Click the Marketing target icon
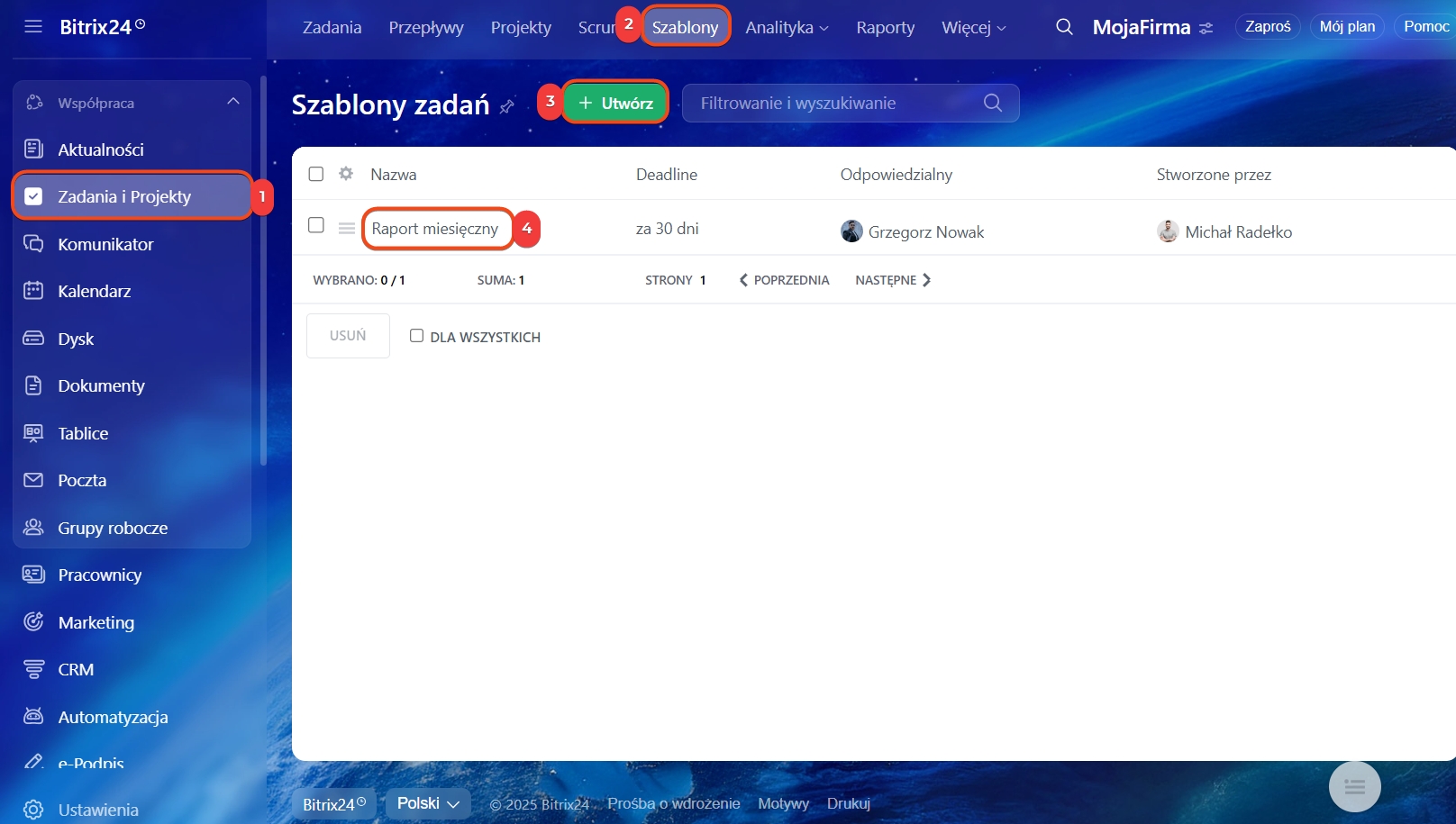This screenshot has width=1456, height=824. click(33, 622)
